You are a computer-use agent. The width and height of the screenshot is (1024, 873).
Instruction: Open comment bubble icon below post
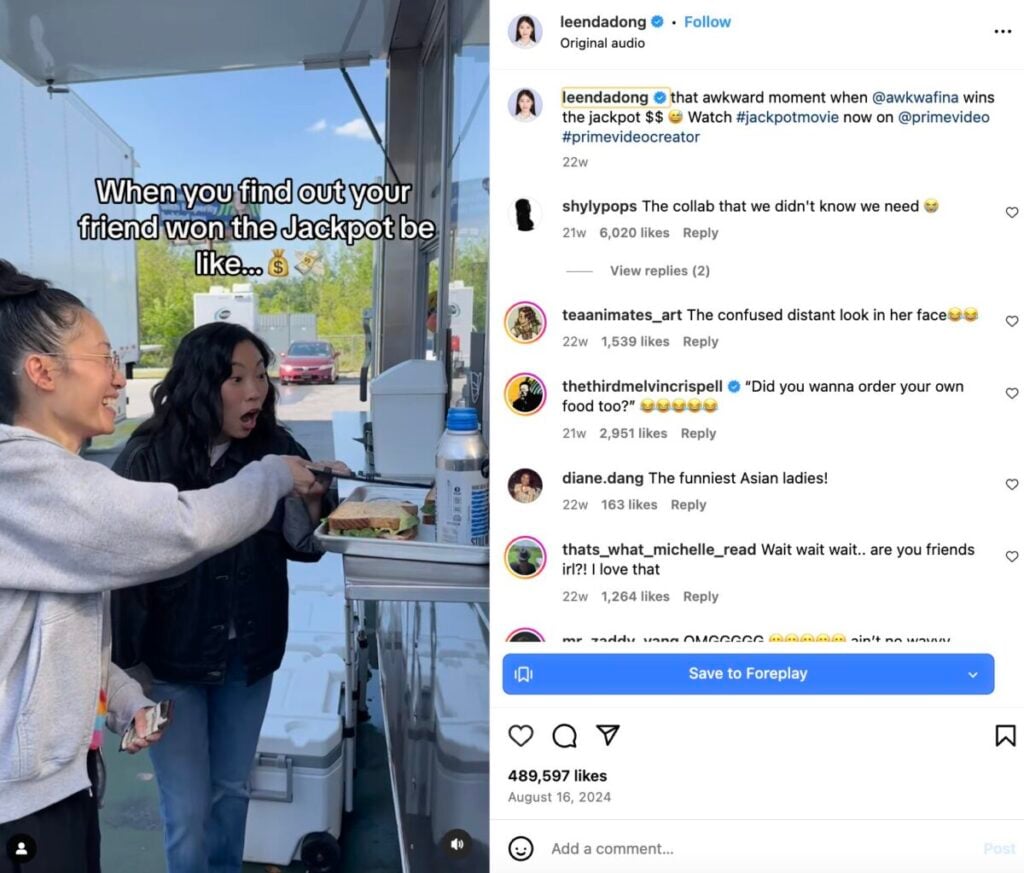tap(564, 735)
